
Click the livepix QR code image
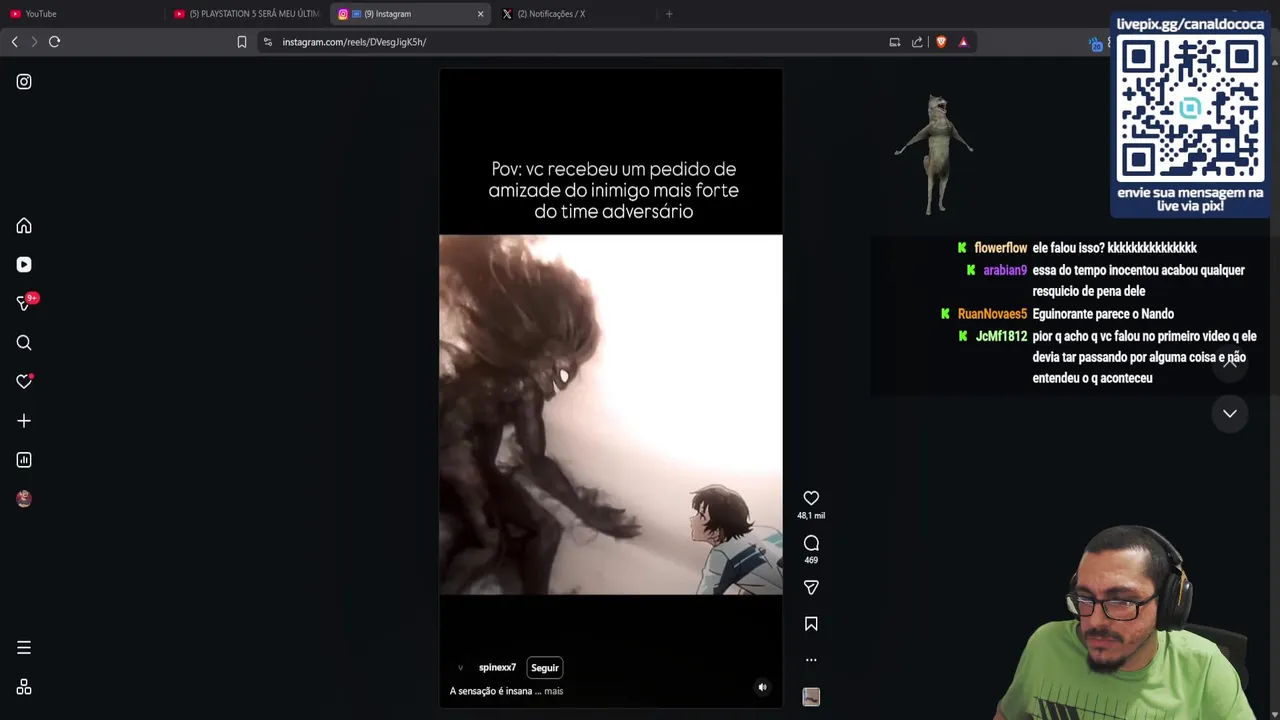1190,108
